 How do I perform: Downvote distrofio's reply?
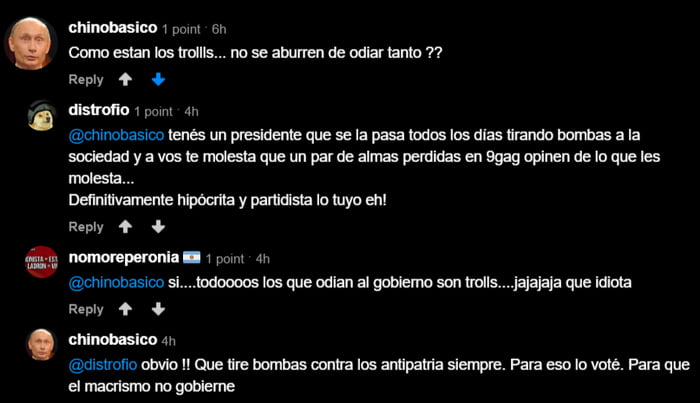point(158,227)
